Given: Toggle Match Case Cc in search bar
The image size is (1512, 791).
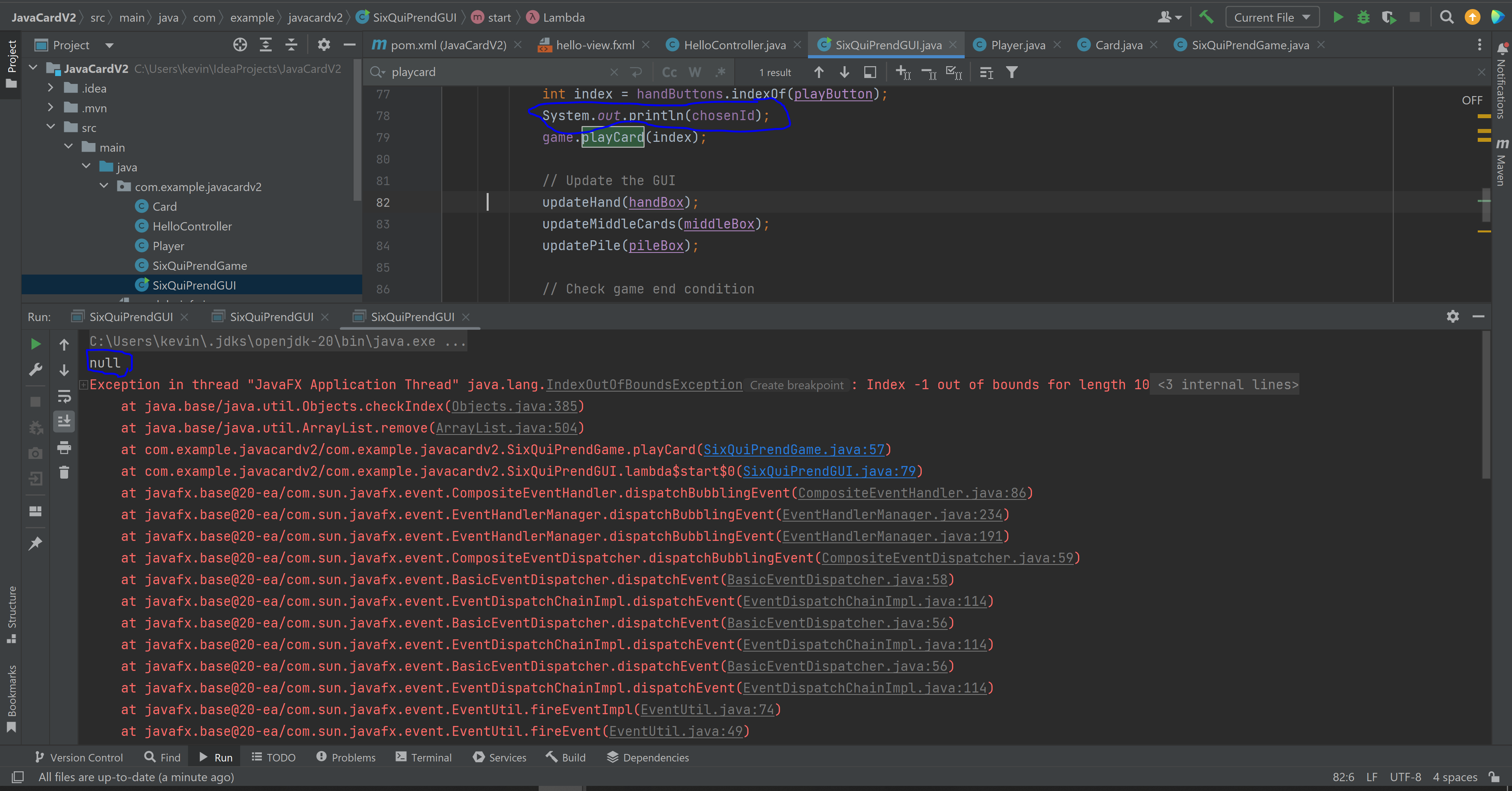Looking at the screenshot, I should pos(669,72).
